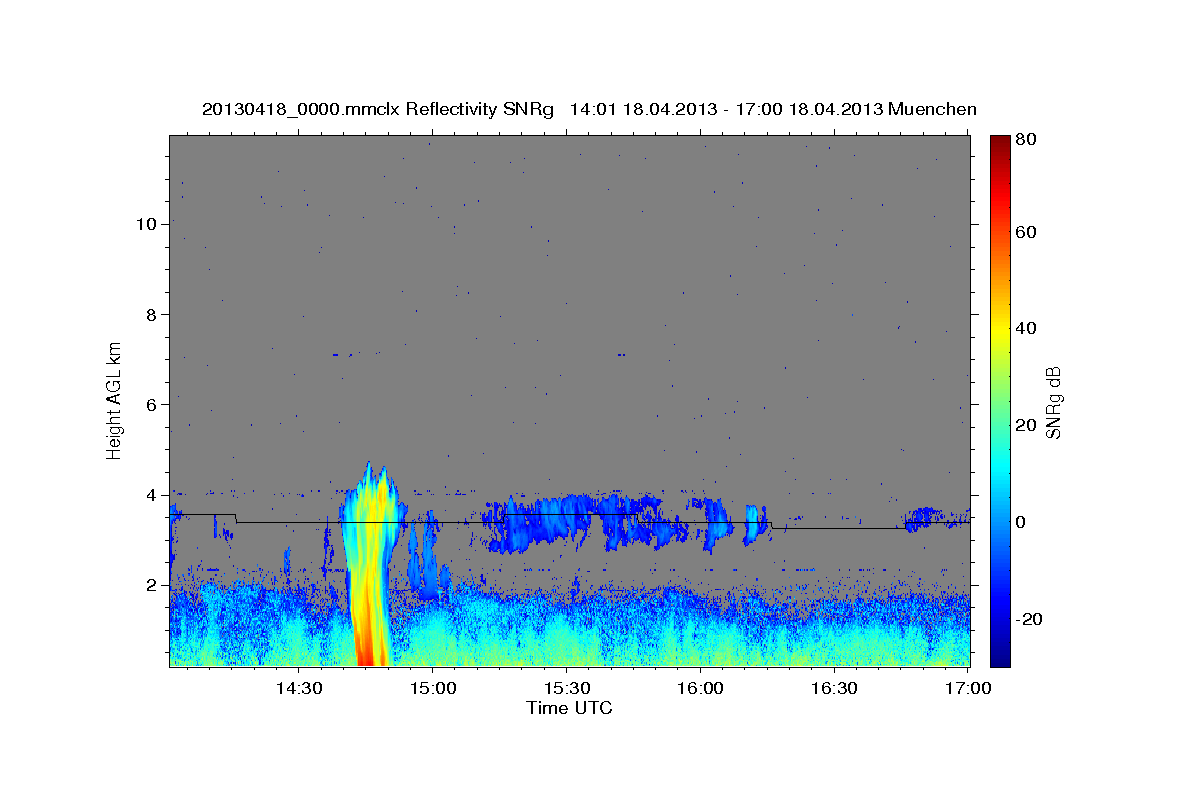Click the colorbar value 80

[1026, 139]
